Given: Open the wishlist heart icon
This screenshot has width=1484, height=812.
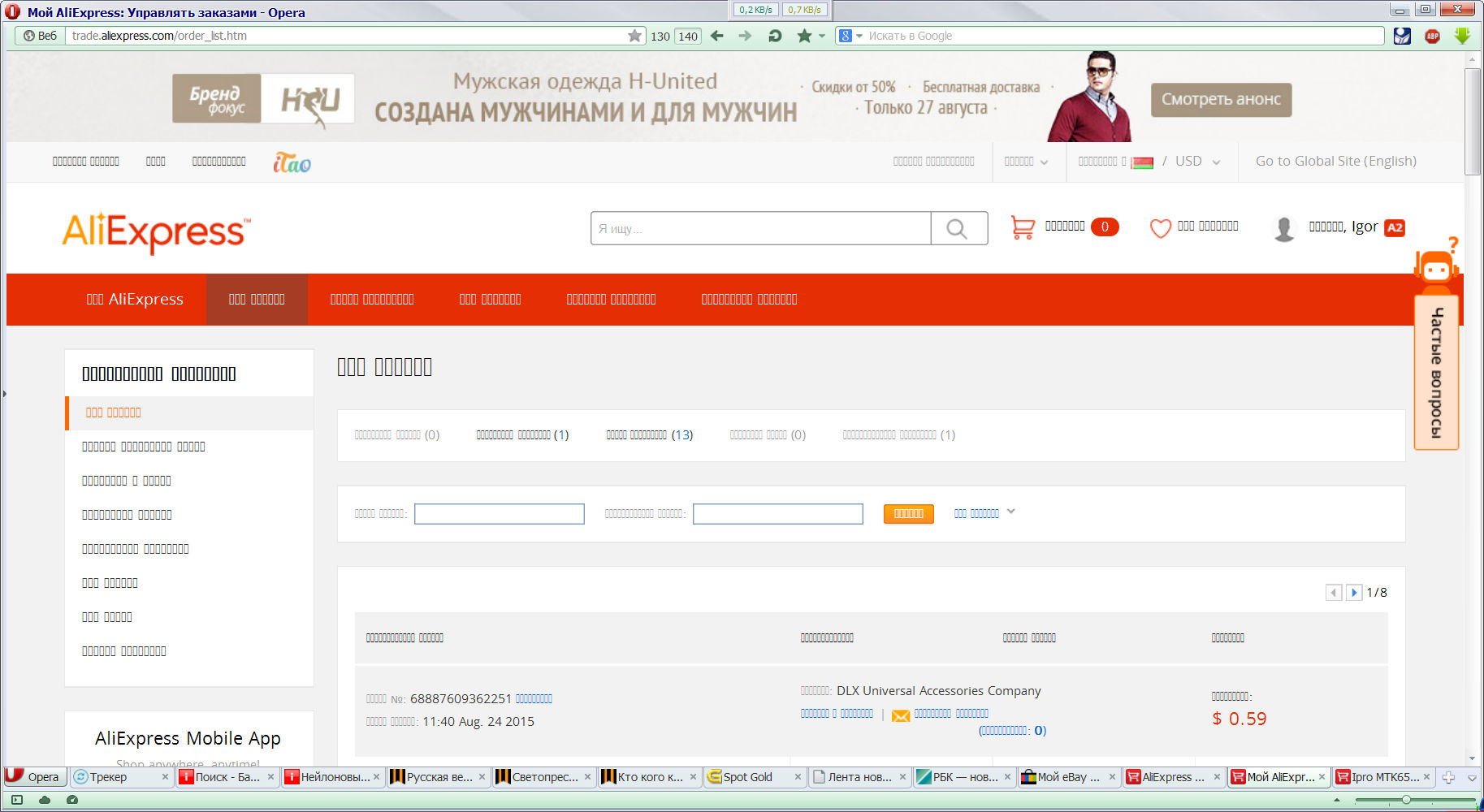Looking at the screenshot, I should tap(1161, 228).
